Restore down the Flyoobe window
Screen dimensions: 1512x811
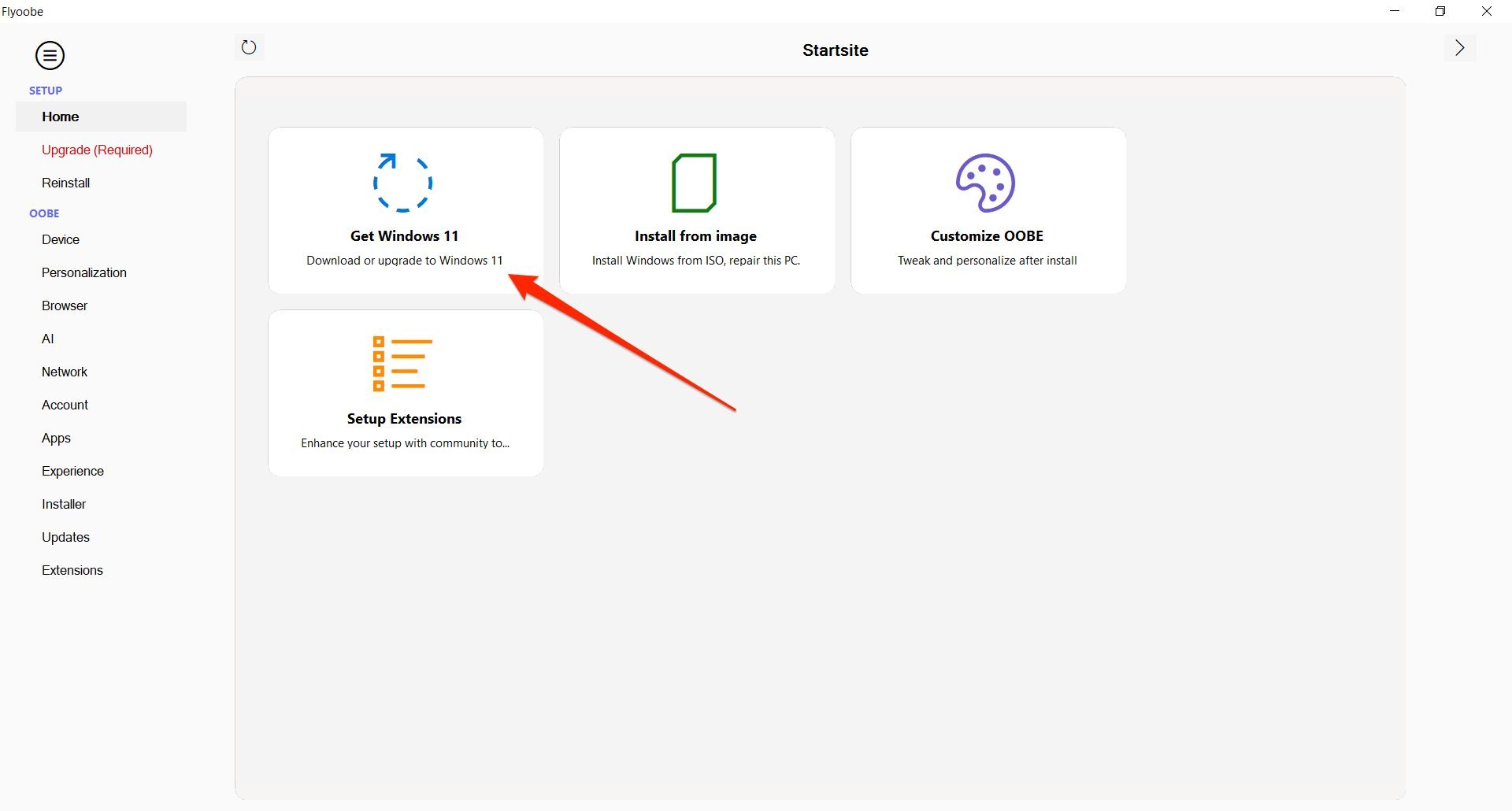click(x=1440, y=11)
